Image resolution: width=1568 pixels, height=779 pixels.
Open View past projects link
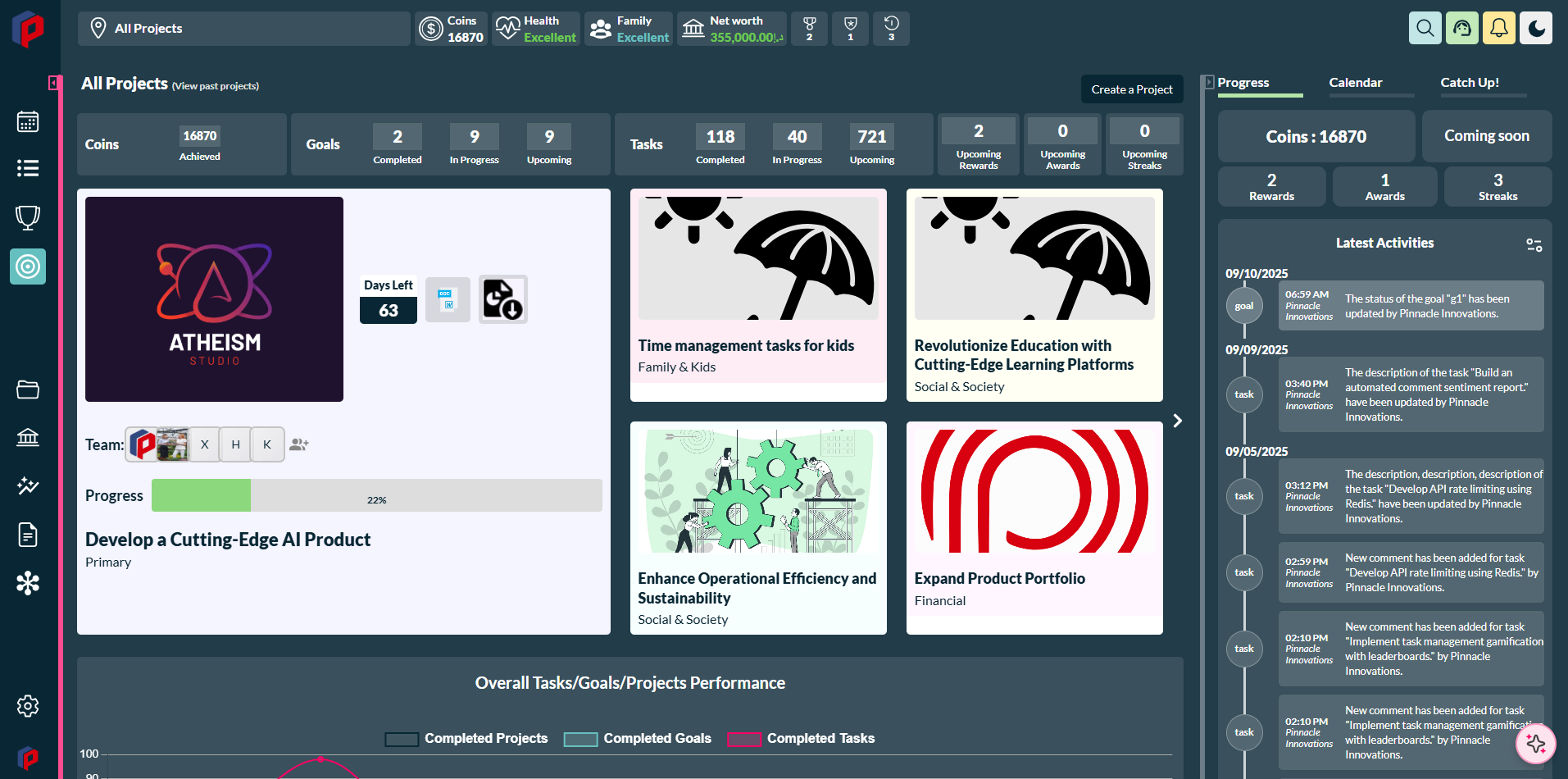pyautogui.click(x=216, y=86)
